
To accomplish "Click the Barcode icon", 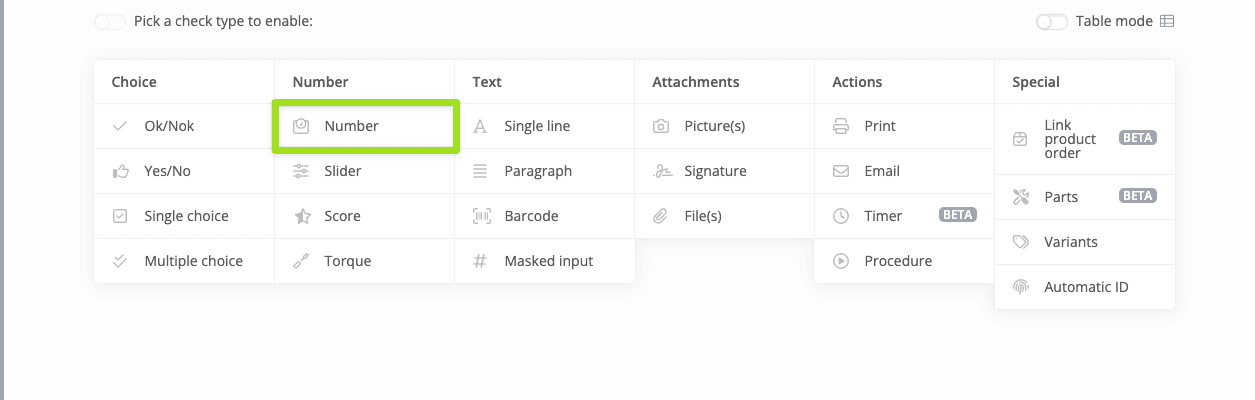I will [x=481, y=216].
